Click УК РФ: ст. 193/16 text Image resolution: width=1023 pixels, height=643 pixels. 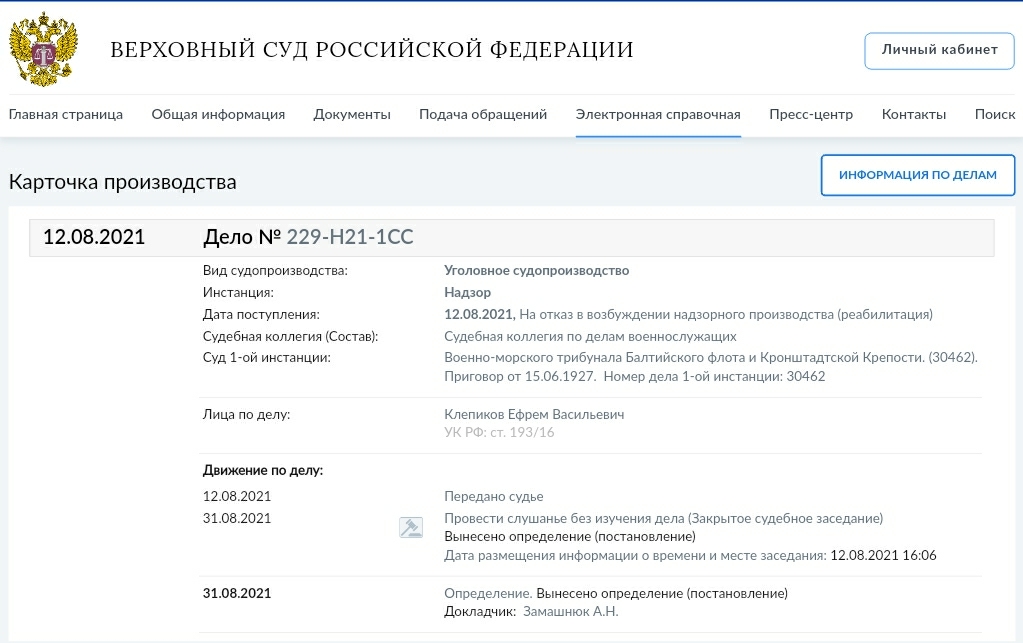(x=499, y=432)
